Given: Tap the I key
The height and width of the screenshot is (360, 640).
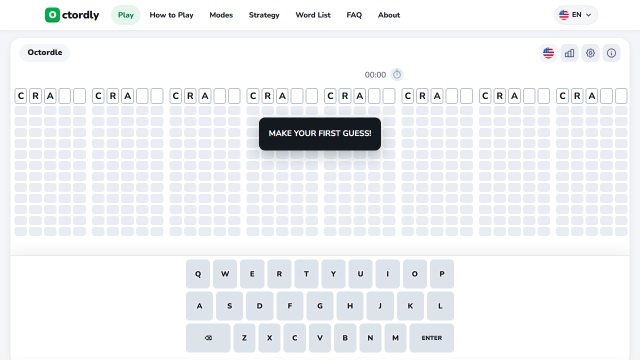Looking at the screenshot, I should 387,274.
